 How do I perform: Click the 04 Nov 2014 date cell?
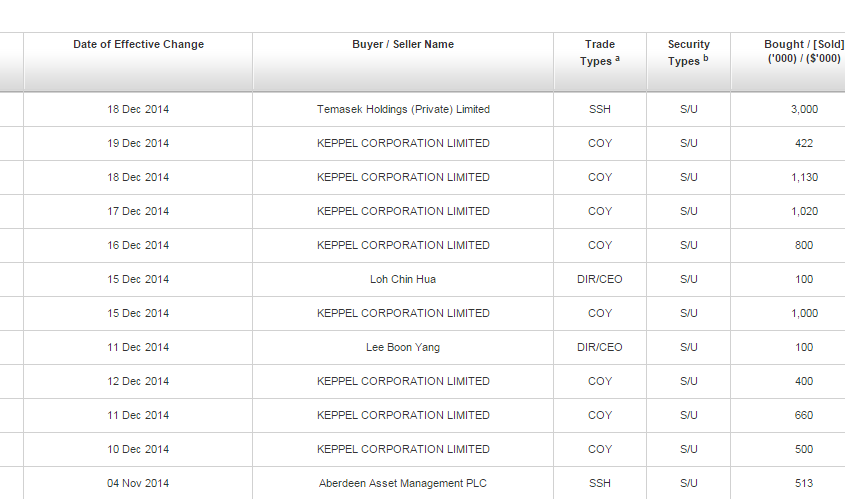[138, 483]
